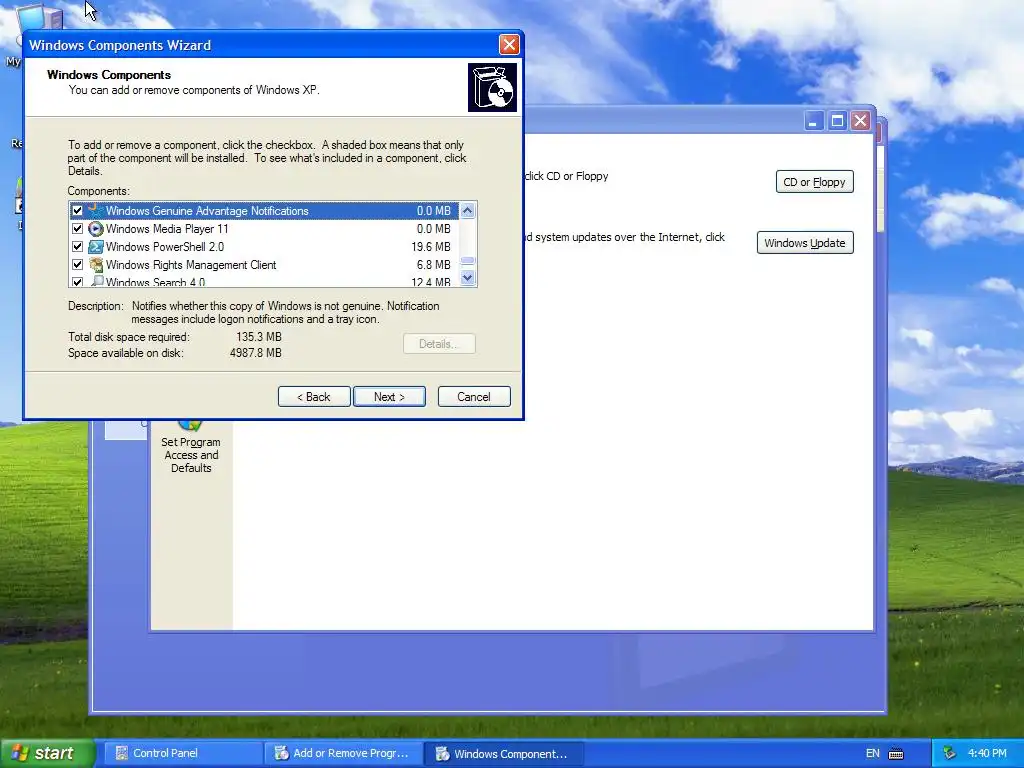
Task: Click Windows Components taskbar button
Action: [x=504, y=754]
